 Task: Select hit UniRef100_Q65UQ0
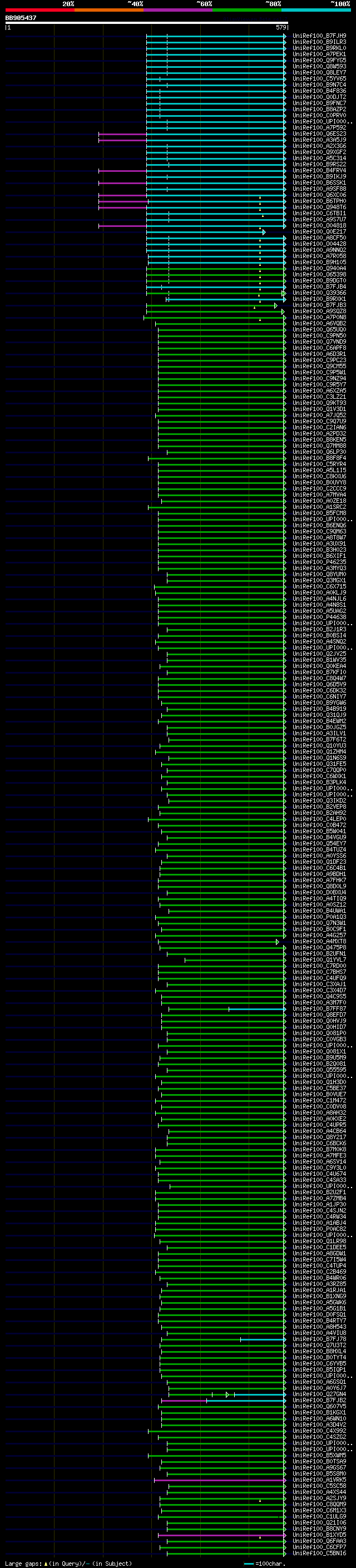(319, 329)
